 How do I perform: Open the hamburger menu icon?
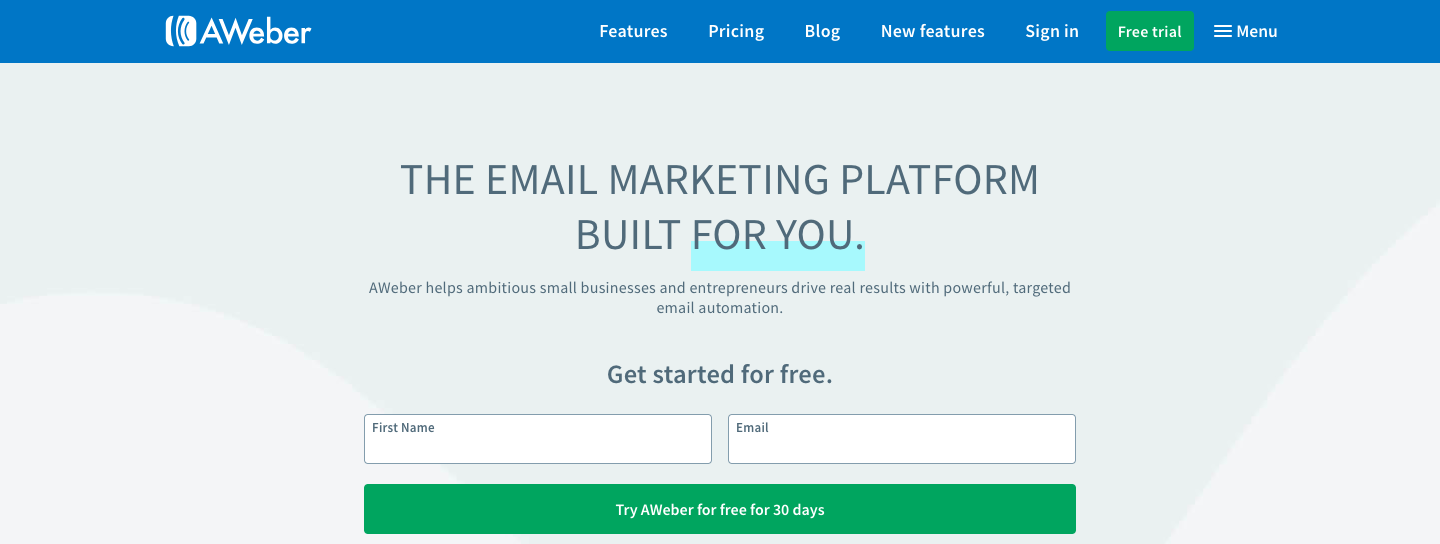click(x=1222, y=31)
